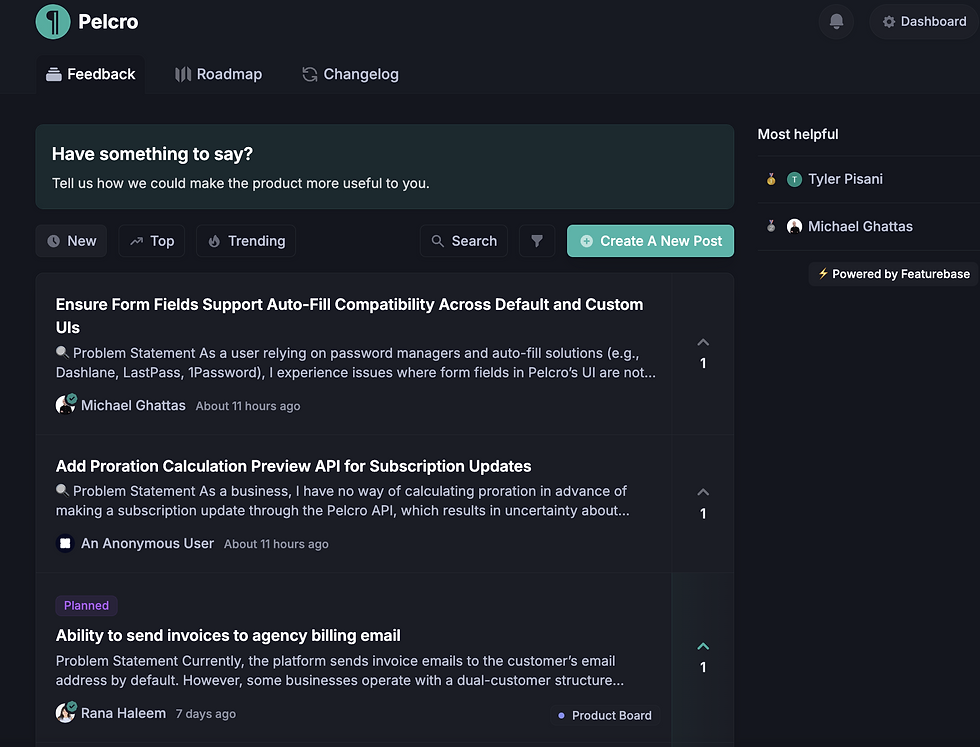Switch to the Roadmap tab

218,74
